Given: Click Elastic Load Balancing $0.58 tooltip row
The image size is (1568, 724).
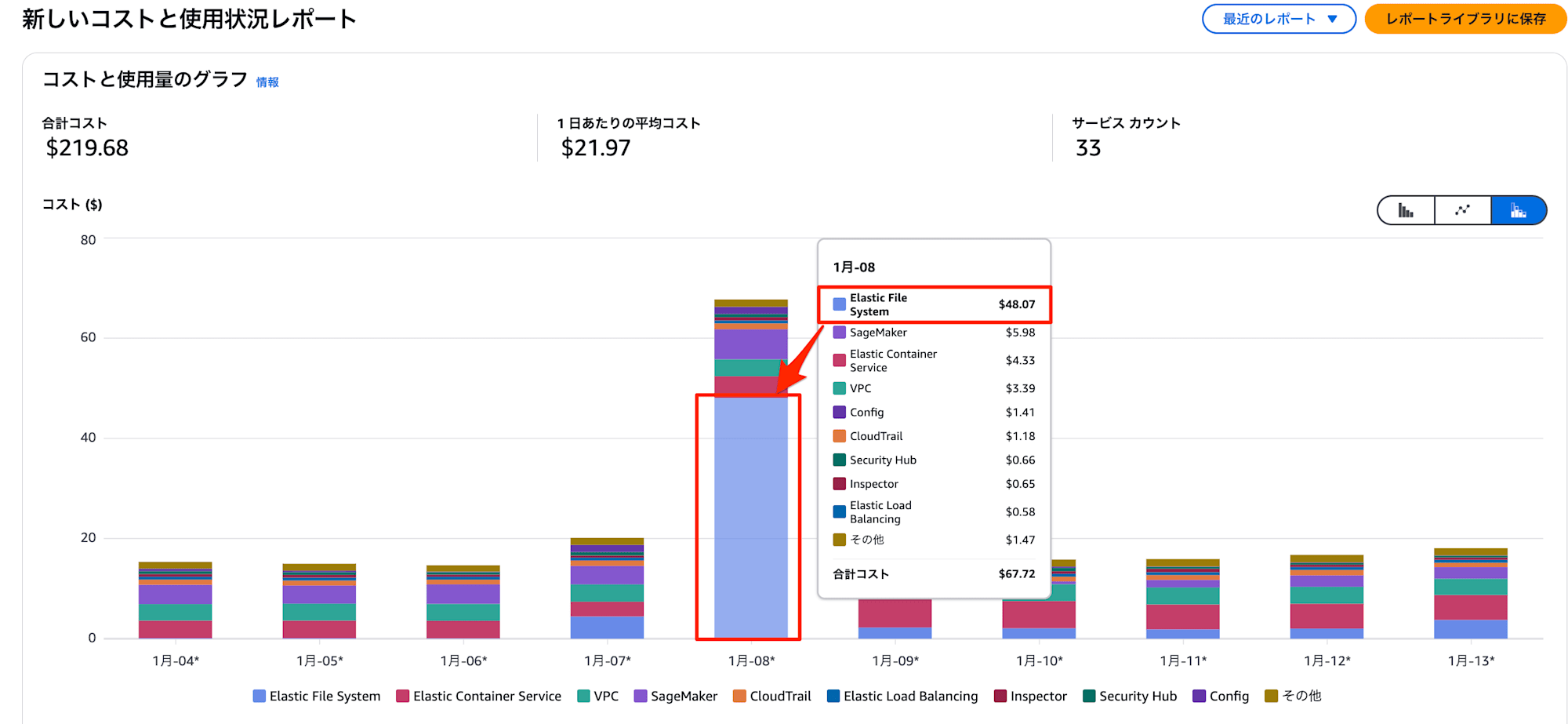Looking at the screenshot, I should coord(934,512).
